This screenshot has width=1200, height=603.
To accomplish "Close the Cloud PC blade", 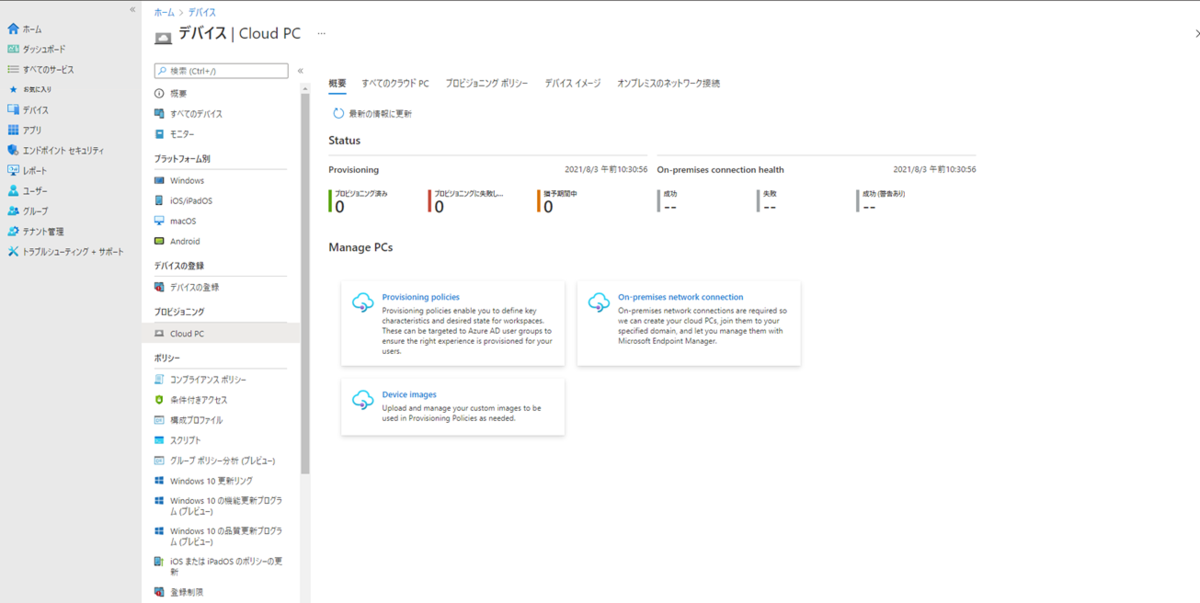I will point(1198,33).
